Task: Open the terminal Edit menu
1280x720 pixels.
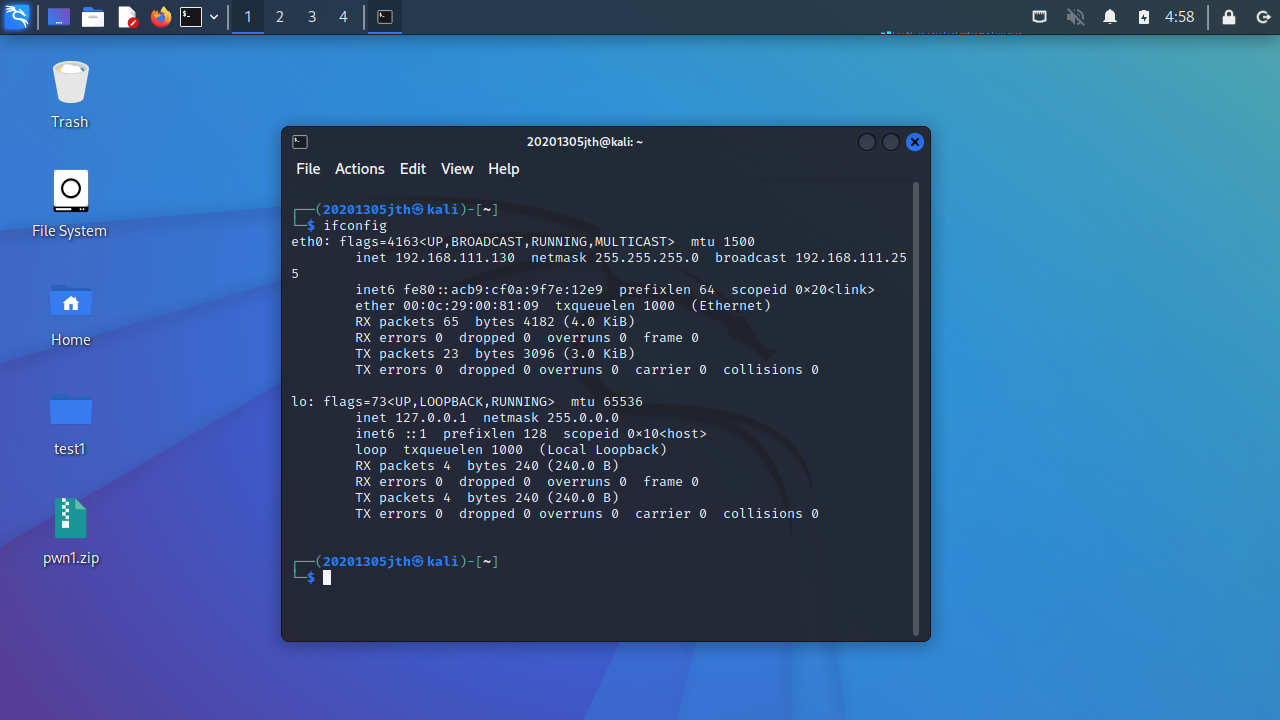Action: [413, 169]
